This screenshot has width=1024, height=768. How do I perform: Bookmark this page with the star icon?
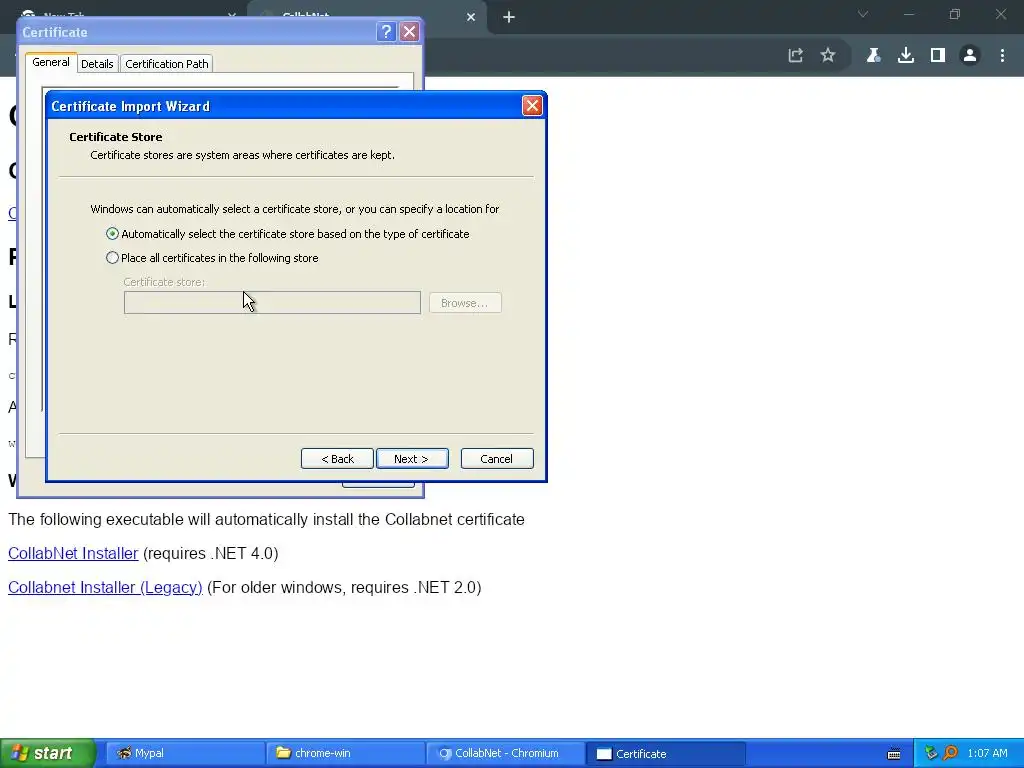[x=827, y=56]
